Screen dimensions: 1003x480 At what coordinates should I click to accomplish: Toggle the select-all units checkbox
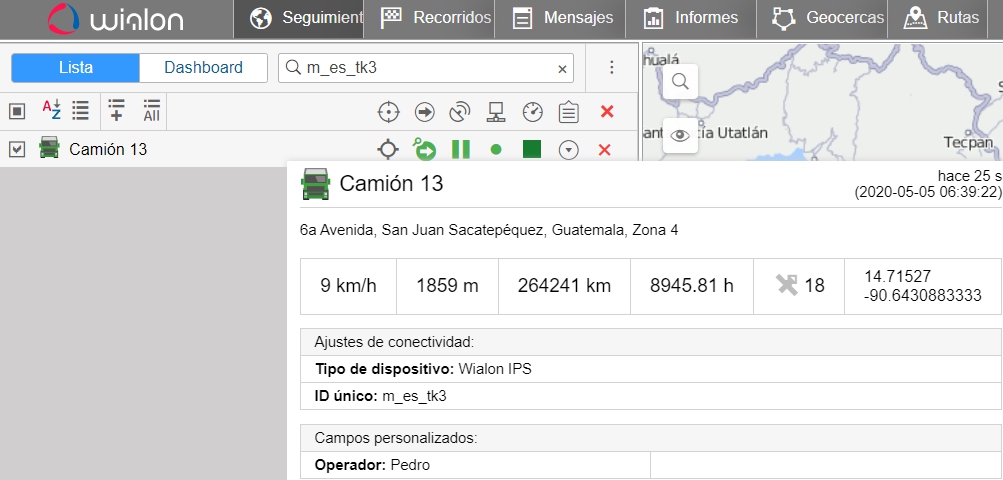[x=16, y=110]
